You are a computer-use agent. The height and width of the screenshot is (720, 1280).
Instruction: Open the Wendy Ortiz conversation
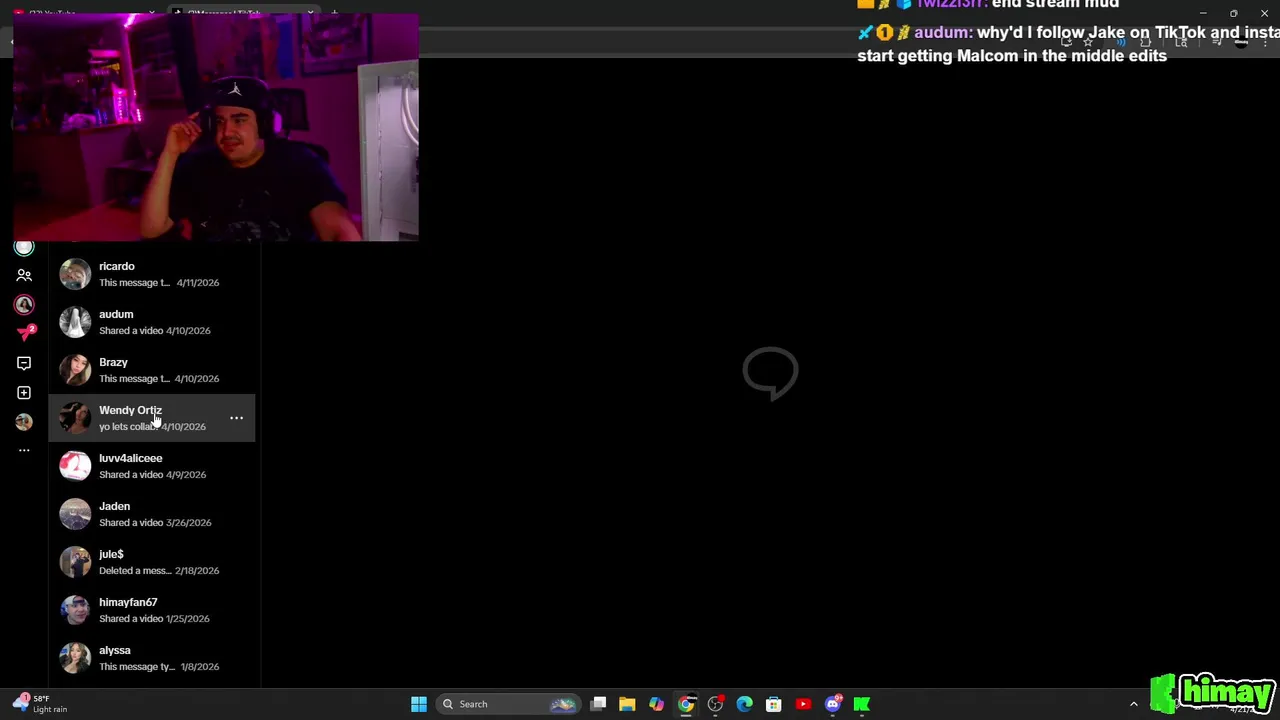pyautogui.click(x=152, y=418)
